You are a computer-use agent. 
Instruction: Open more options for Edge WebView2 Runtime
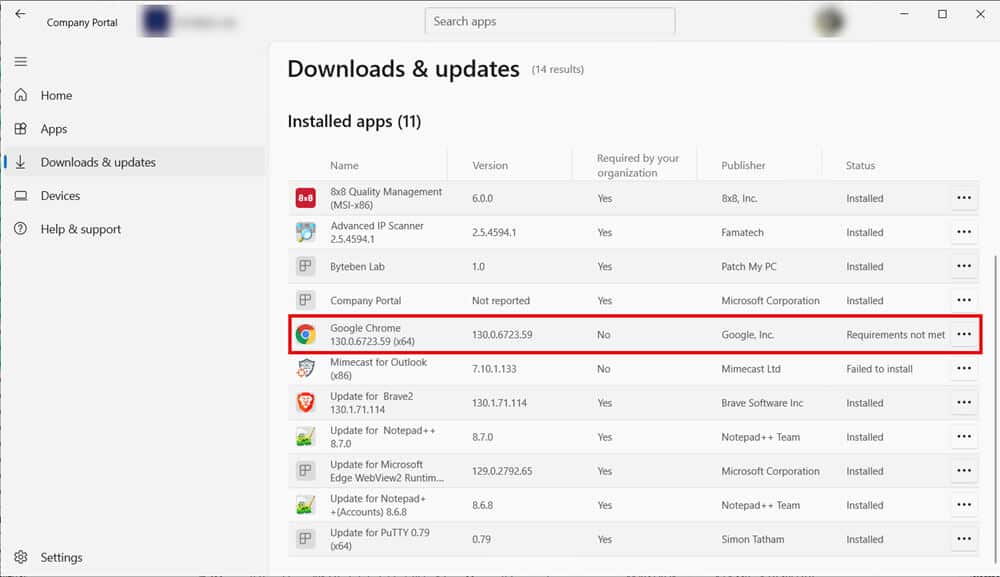click(964, 471)
